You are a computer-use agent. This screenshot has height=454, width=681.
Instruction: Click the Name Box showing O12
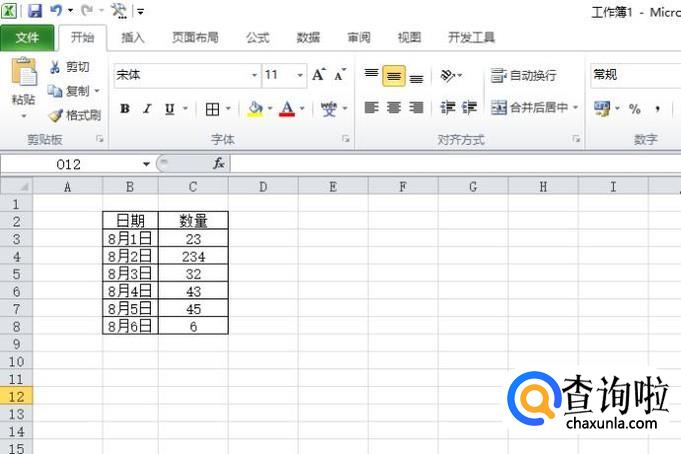70,163
